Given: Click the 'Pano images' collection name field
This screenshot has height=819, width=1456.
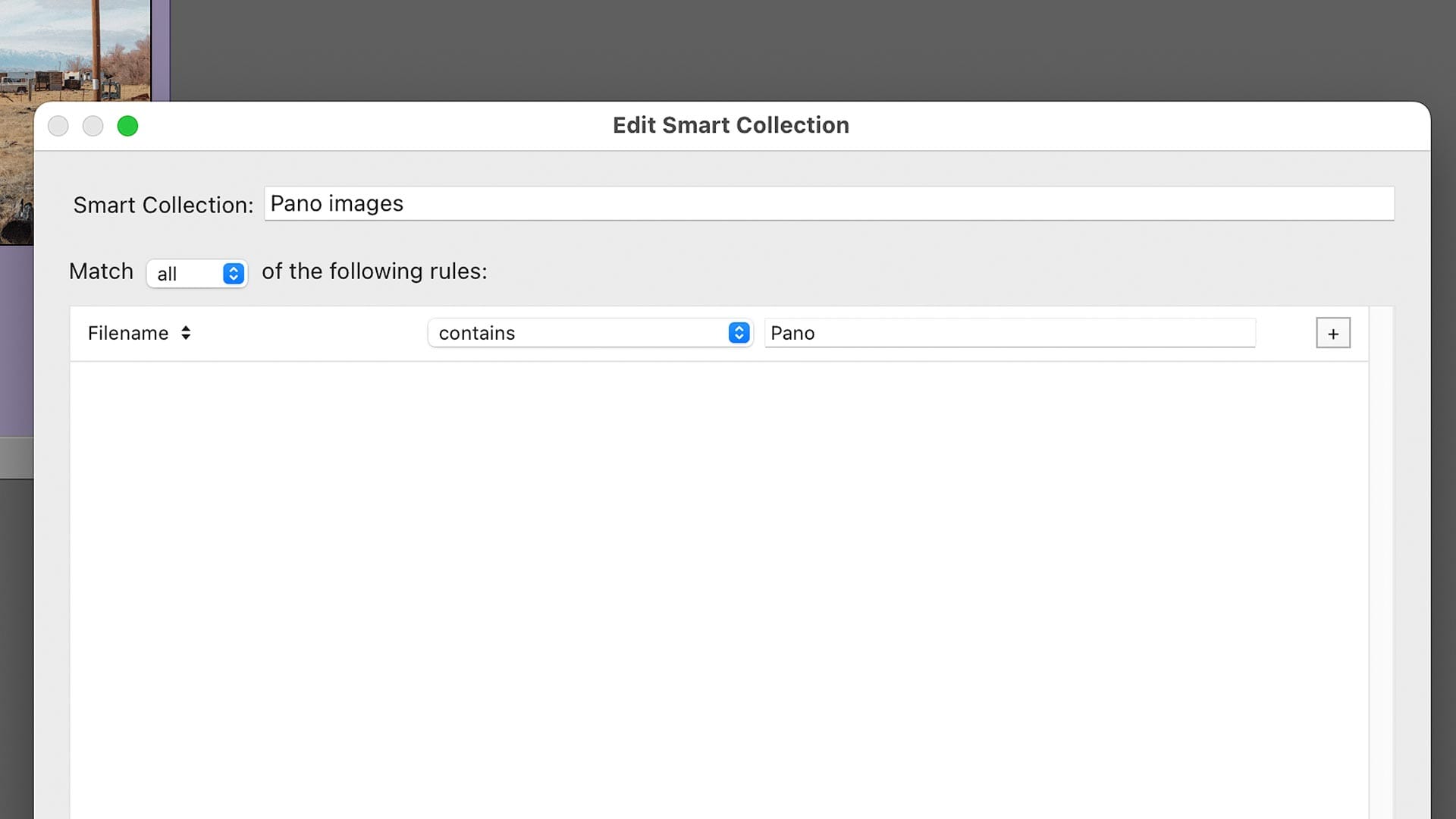Looking at the screenshot, I should point(827,203).
